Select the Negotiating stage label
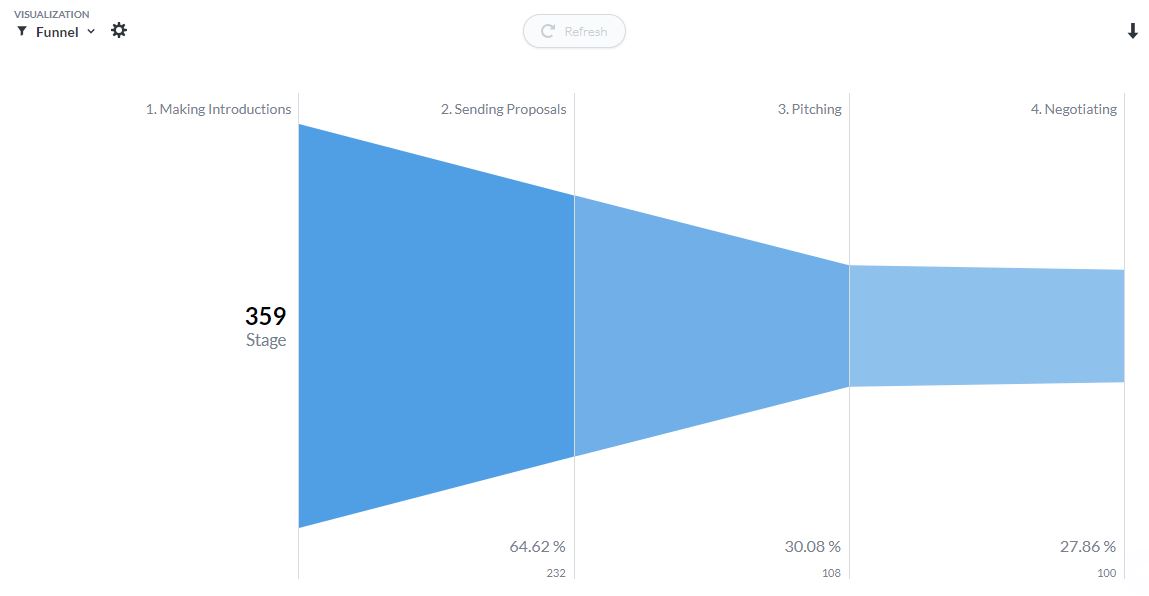 [x=1074, y=109]
